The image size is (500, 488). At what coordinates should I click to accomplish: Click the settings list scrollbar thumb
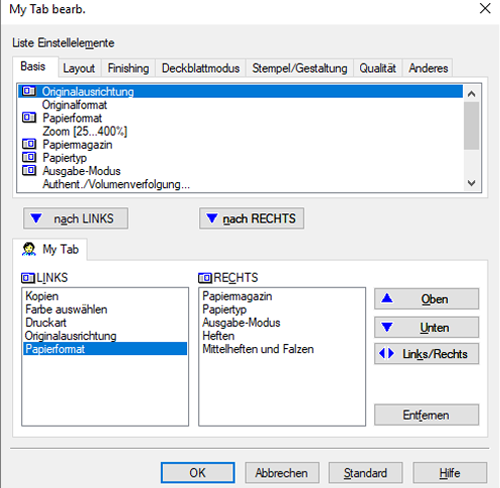click(x=472, y=126)
